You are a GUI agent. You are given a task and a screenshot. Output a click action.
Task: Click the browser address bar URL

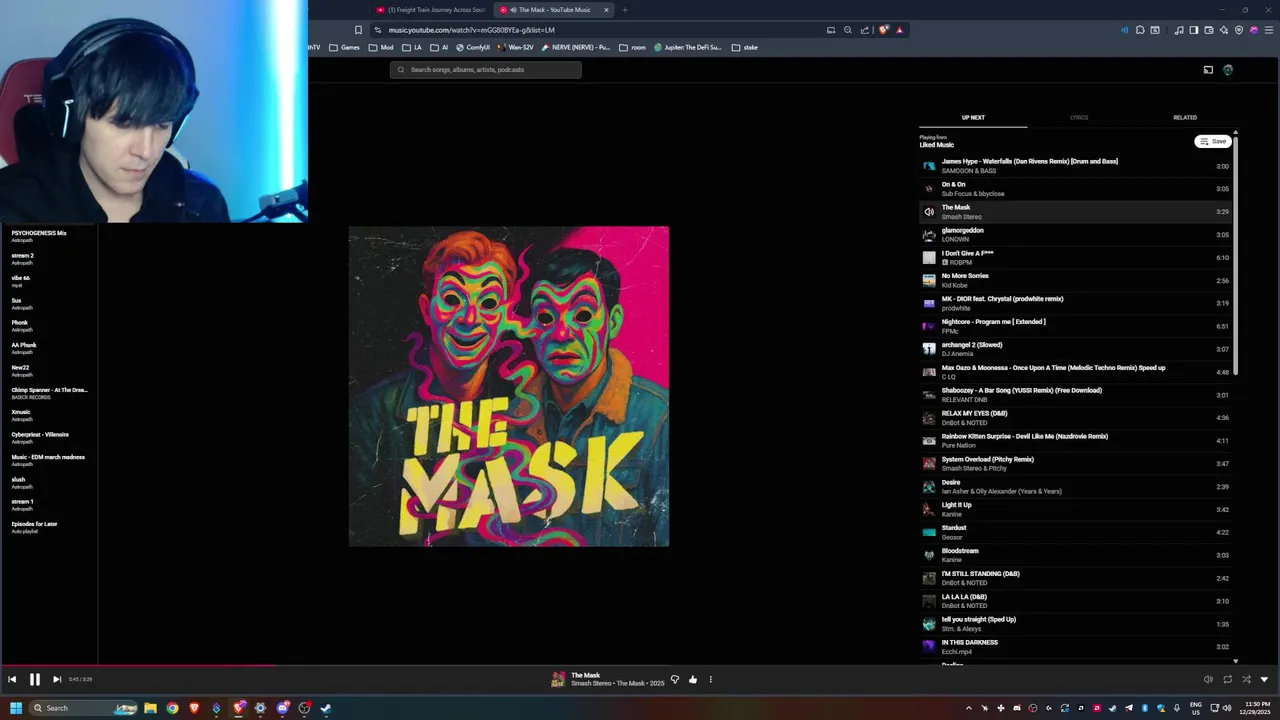click(x=472, y=30)
